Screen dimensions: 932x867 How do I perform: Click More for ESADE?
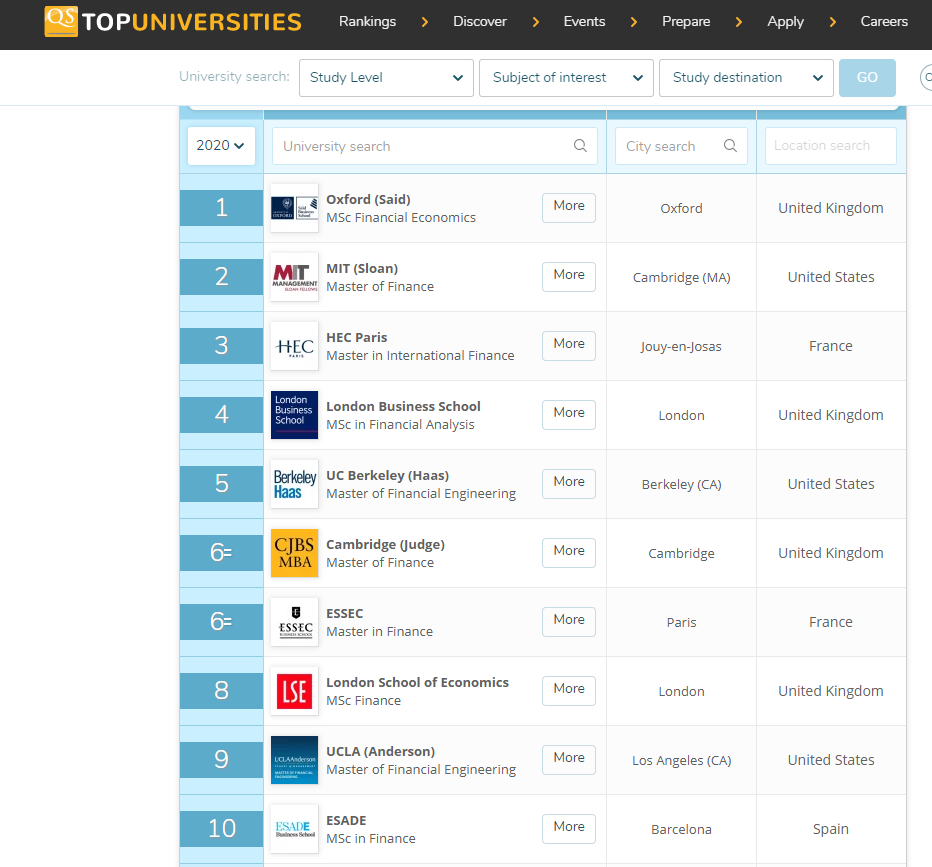[x=569, y=828]
